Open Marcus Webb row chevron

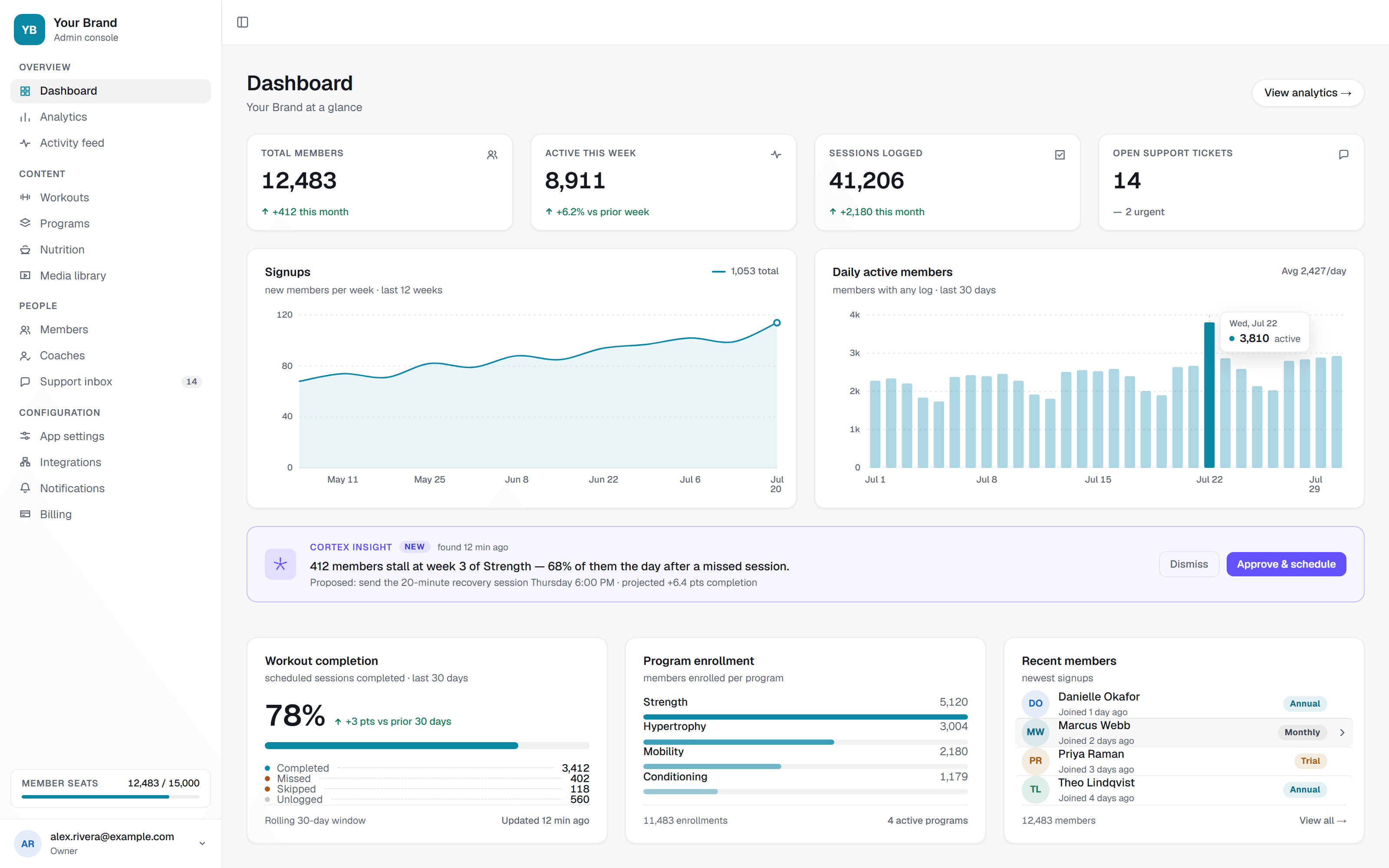pyautogui.click(x=1342, y=733)
